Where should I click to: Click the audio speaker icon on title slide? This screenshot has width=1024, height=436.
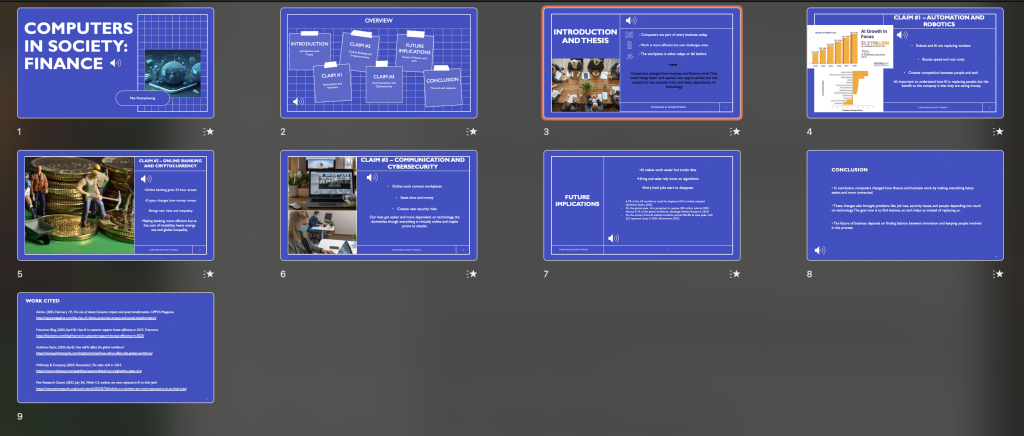[x=116, y=63]
